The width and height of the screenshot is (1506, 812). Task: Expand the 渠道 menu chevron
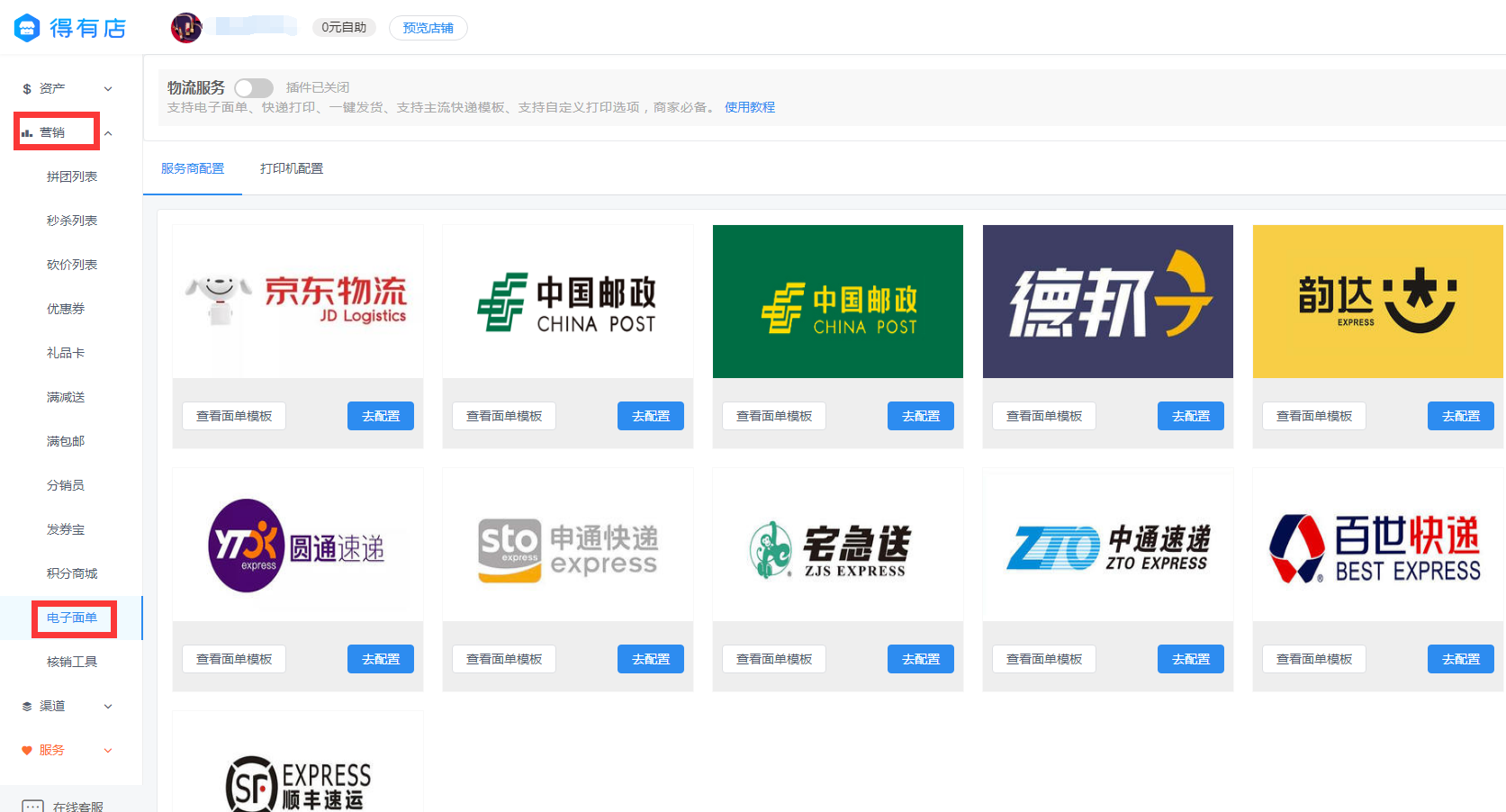(x=108, y=707)
